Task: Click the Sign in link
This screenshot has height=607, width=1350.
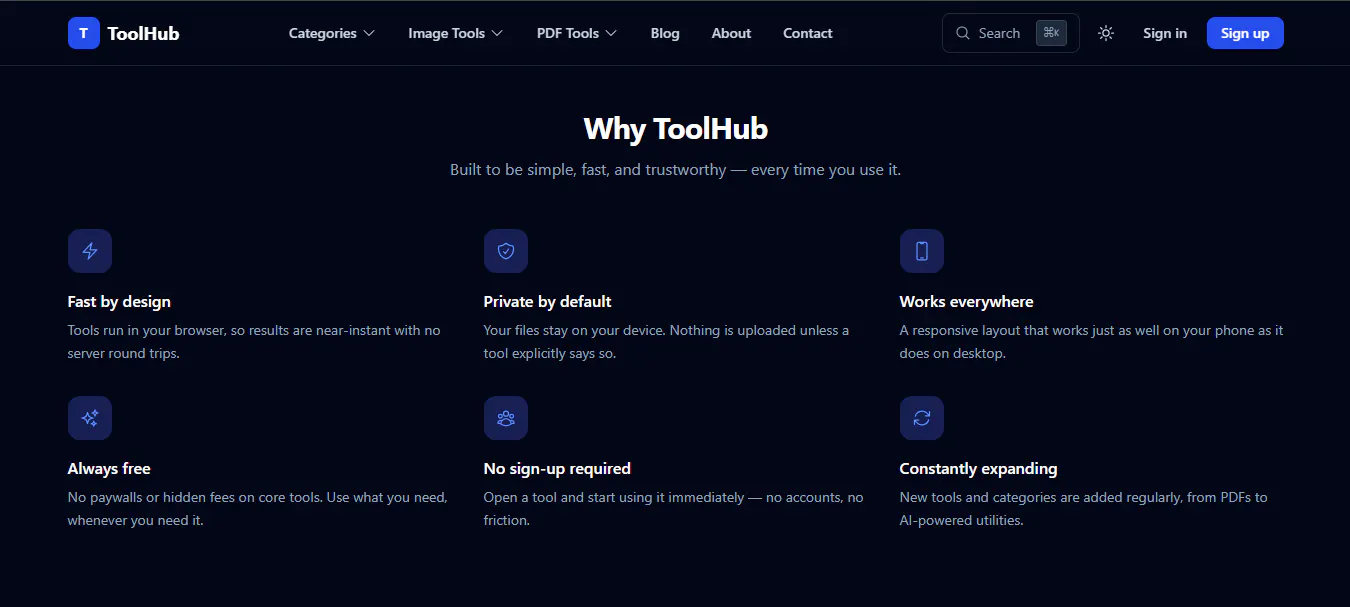Action: pos(1165,33)
